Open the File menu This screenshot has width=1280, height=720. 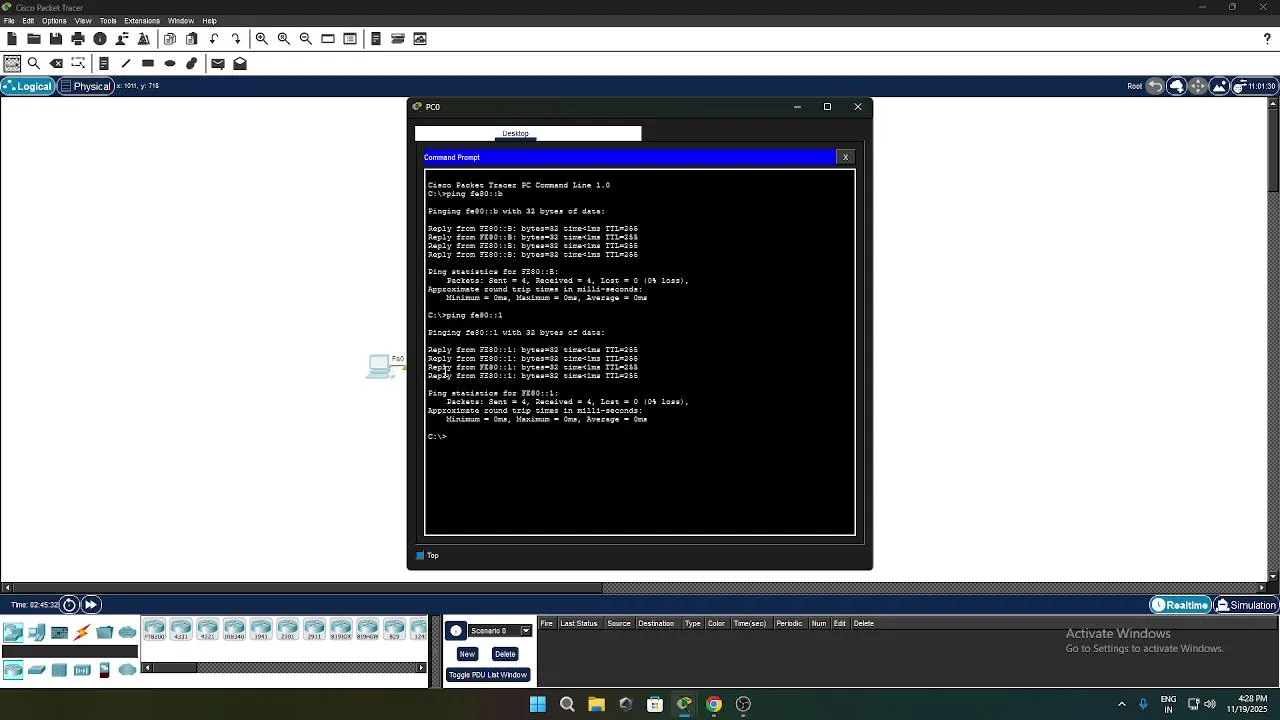[9, 21]
